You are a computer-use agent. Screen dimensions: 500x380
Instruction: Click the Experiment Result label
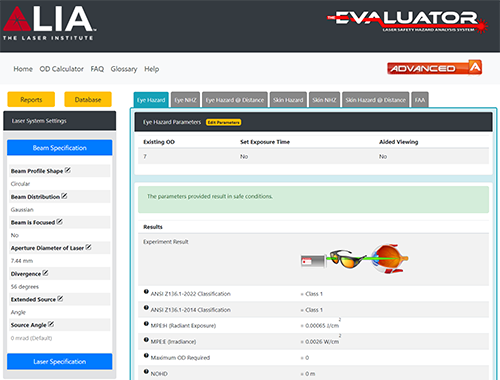click(166, 242)
